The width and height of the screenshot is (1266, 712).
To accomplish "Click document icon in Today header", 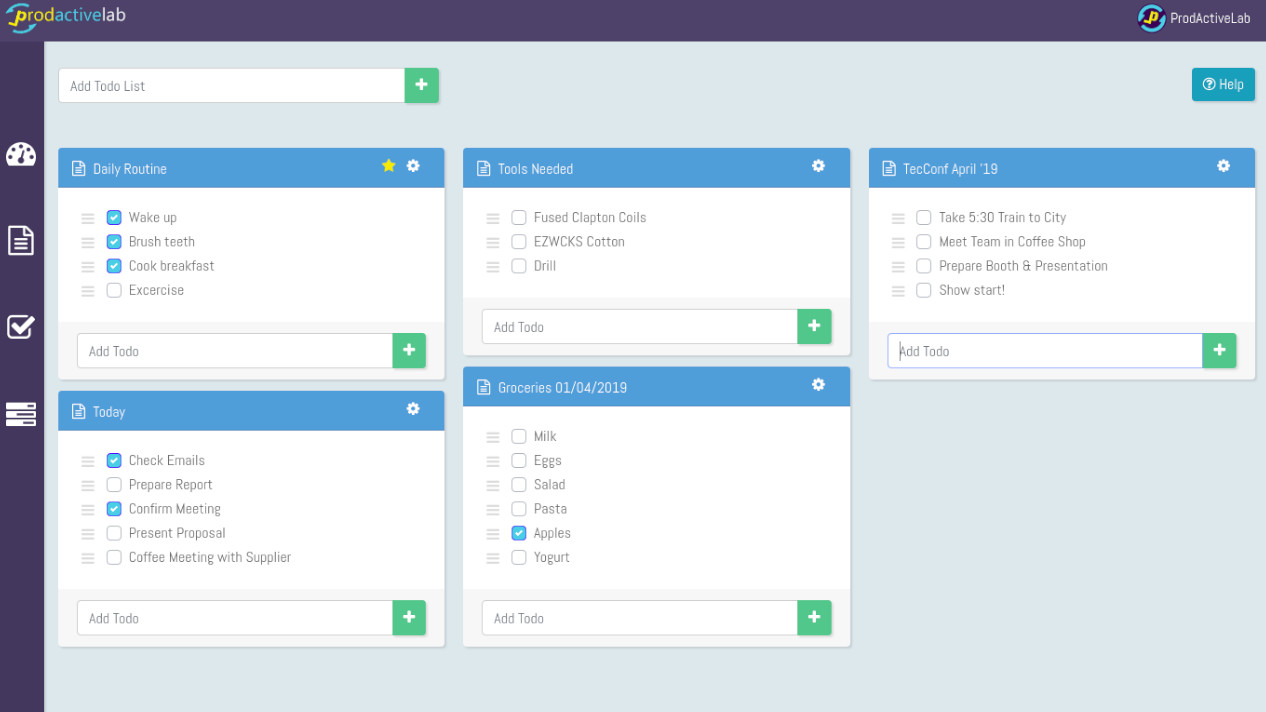I will 78,412.
